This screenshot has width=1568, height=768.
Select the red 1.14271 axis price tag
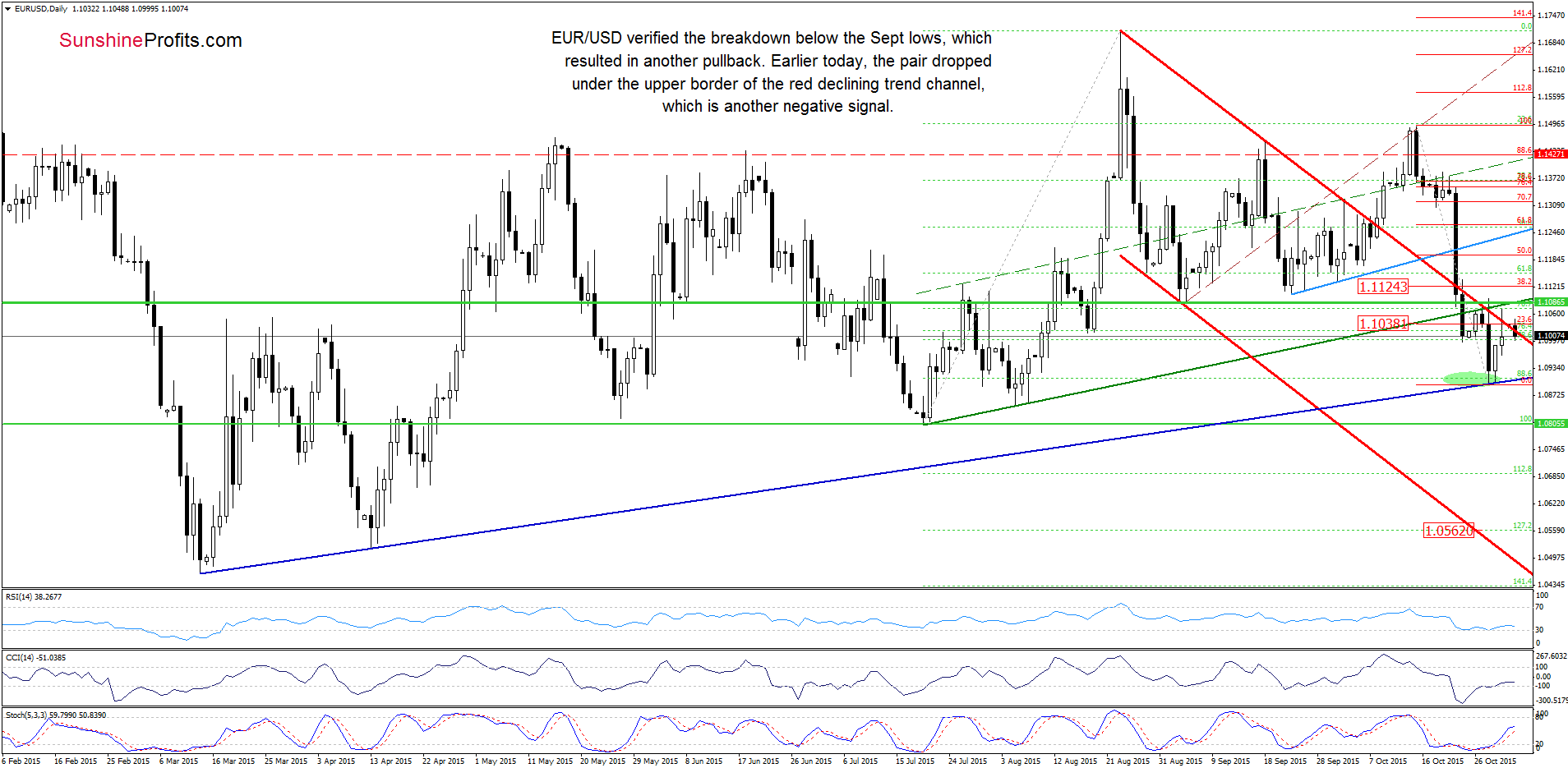tap(1552, 154)
